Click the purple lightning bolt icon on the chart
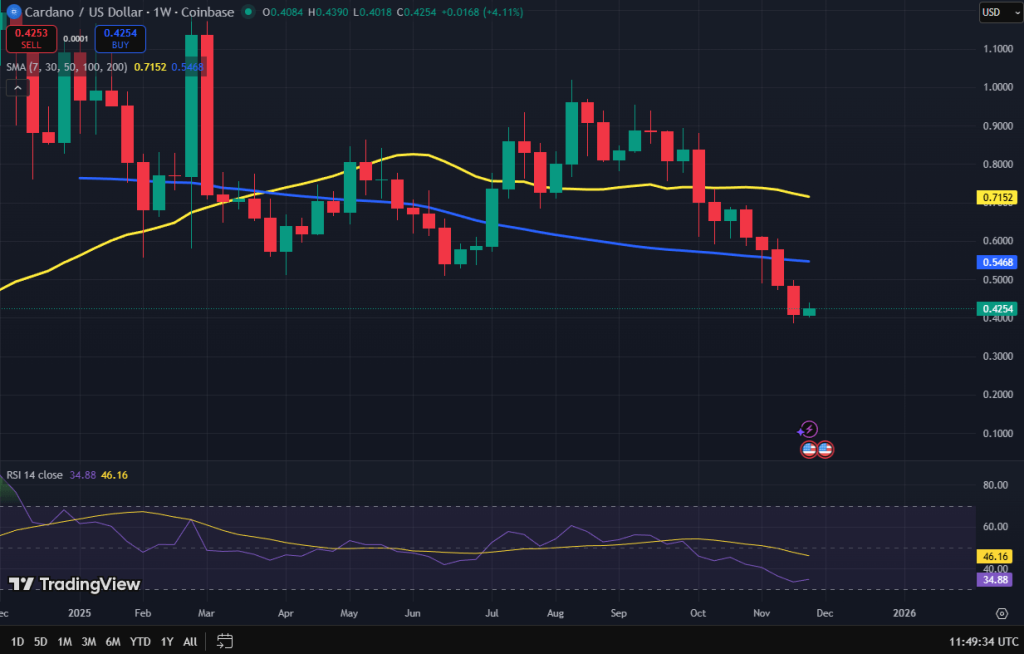 pos(809,430)
